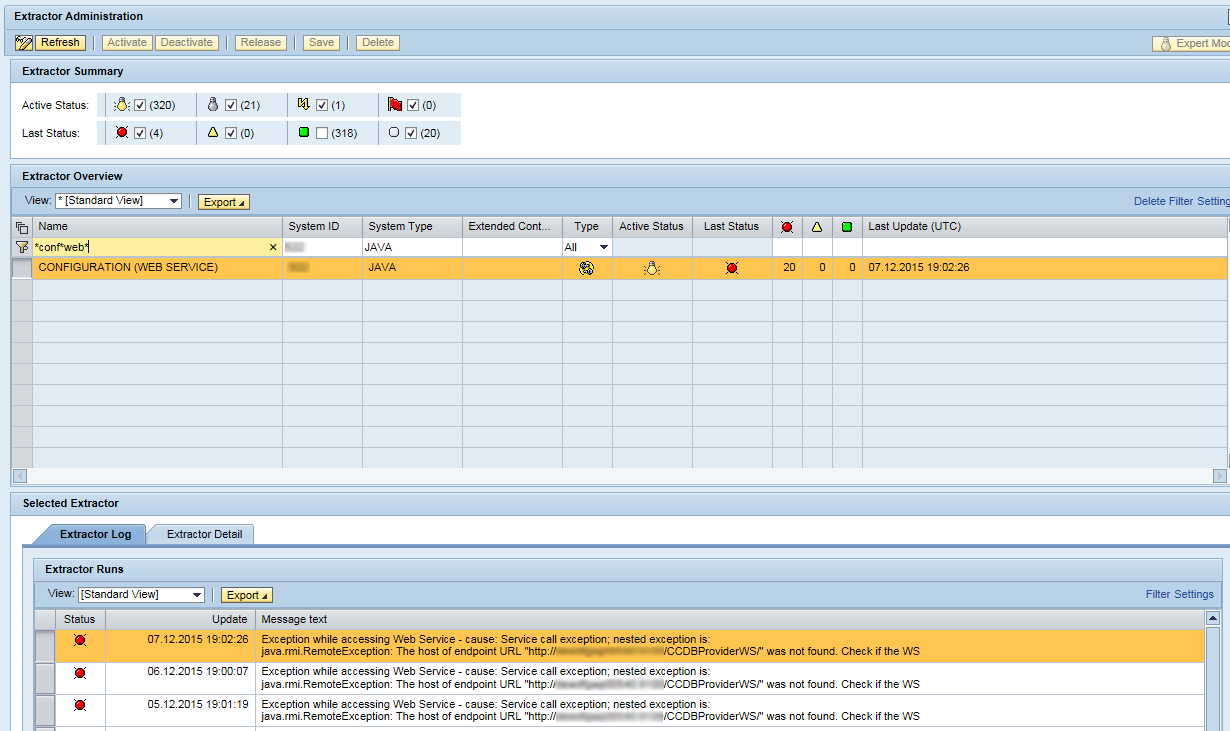This screenshot has width=1230, height=731.
Task: Open Expert Mode button
Action: (1191, 44)
